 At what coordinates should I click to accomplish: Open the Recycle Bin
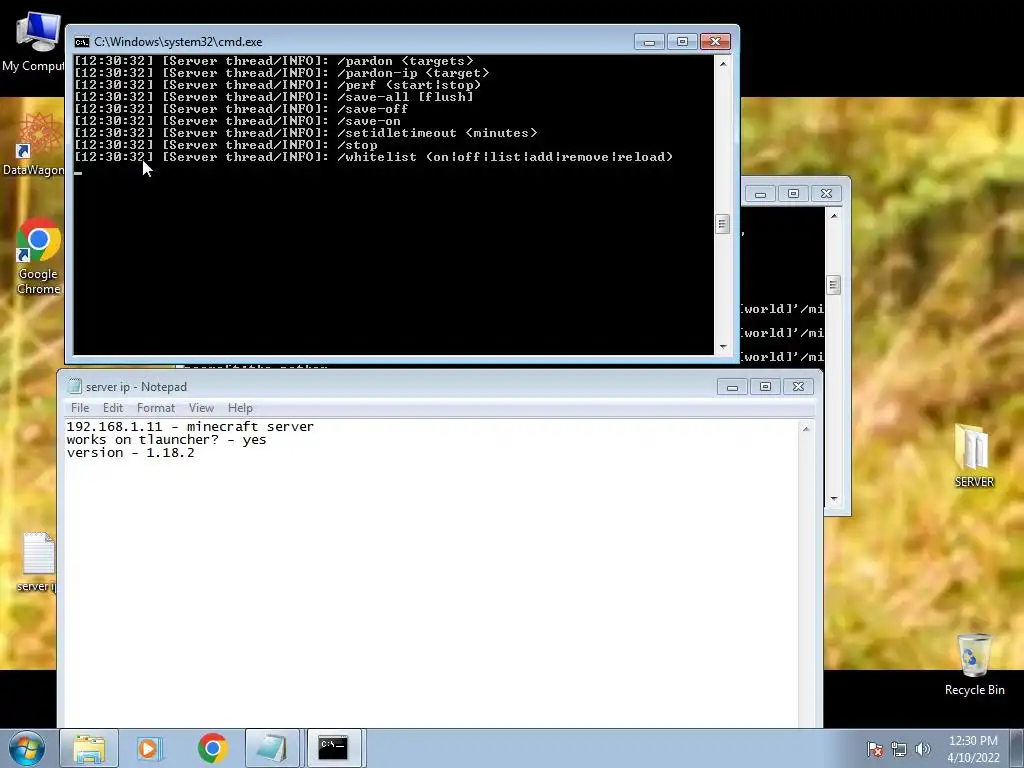(974, 665)
